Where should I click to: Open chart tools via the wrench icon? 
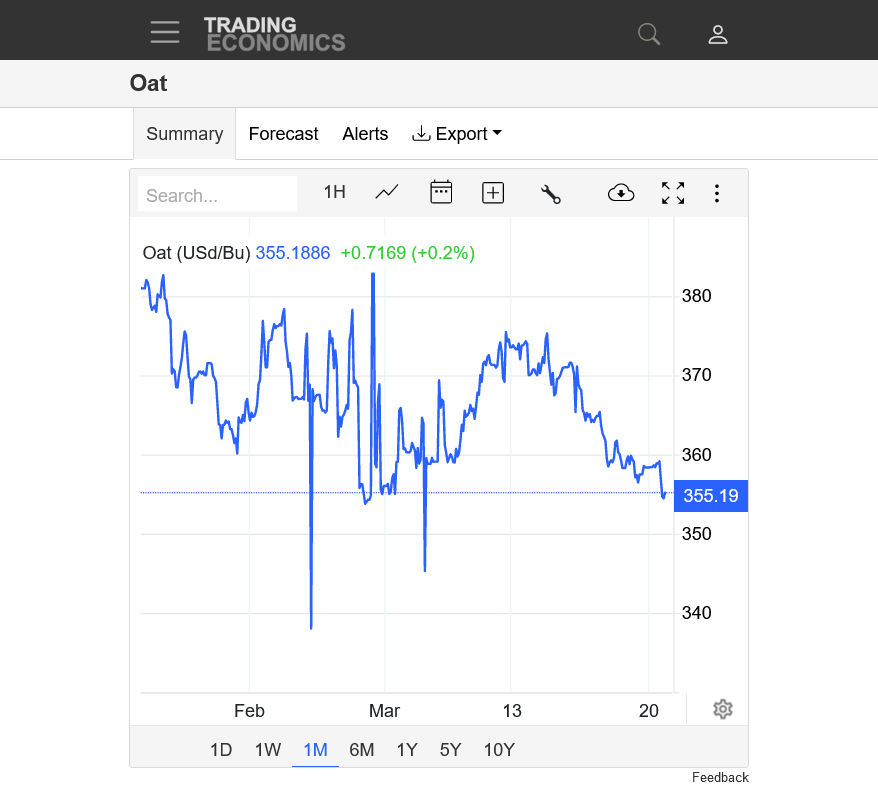(550, 194)
